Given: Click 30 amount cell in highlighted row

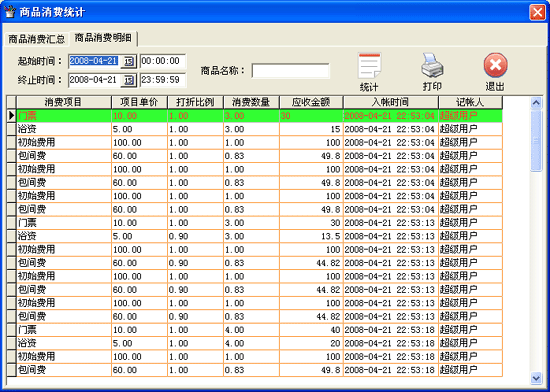Looking at the screenshot, I should point(311,116).
